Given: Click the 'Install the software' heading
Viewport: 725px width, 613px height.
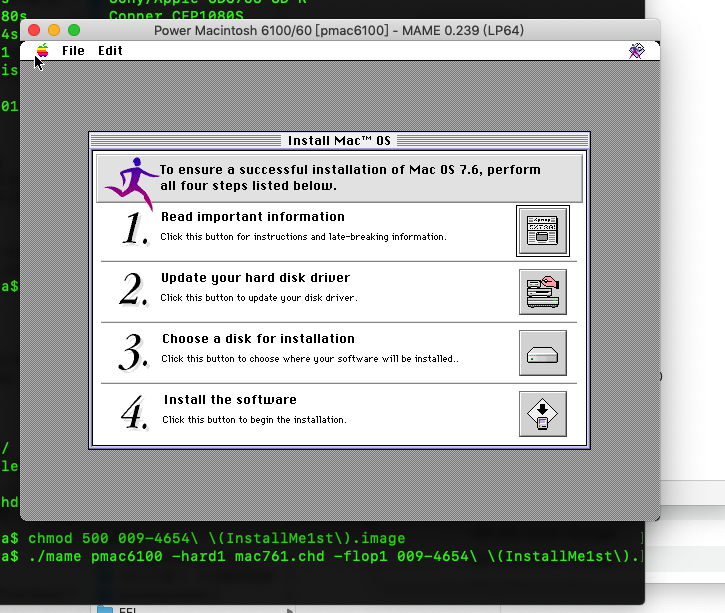Looking at the screenshot, I should click(x=230, y=400).
